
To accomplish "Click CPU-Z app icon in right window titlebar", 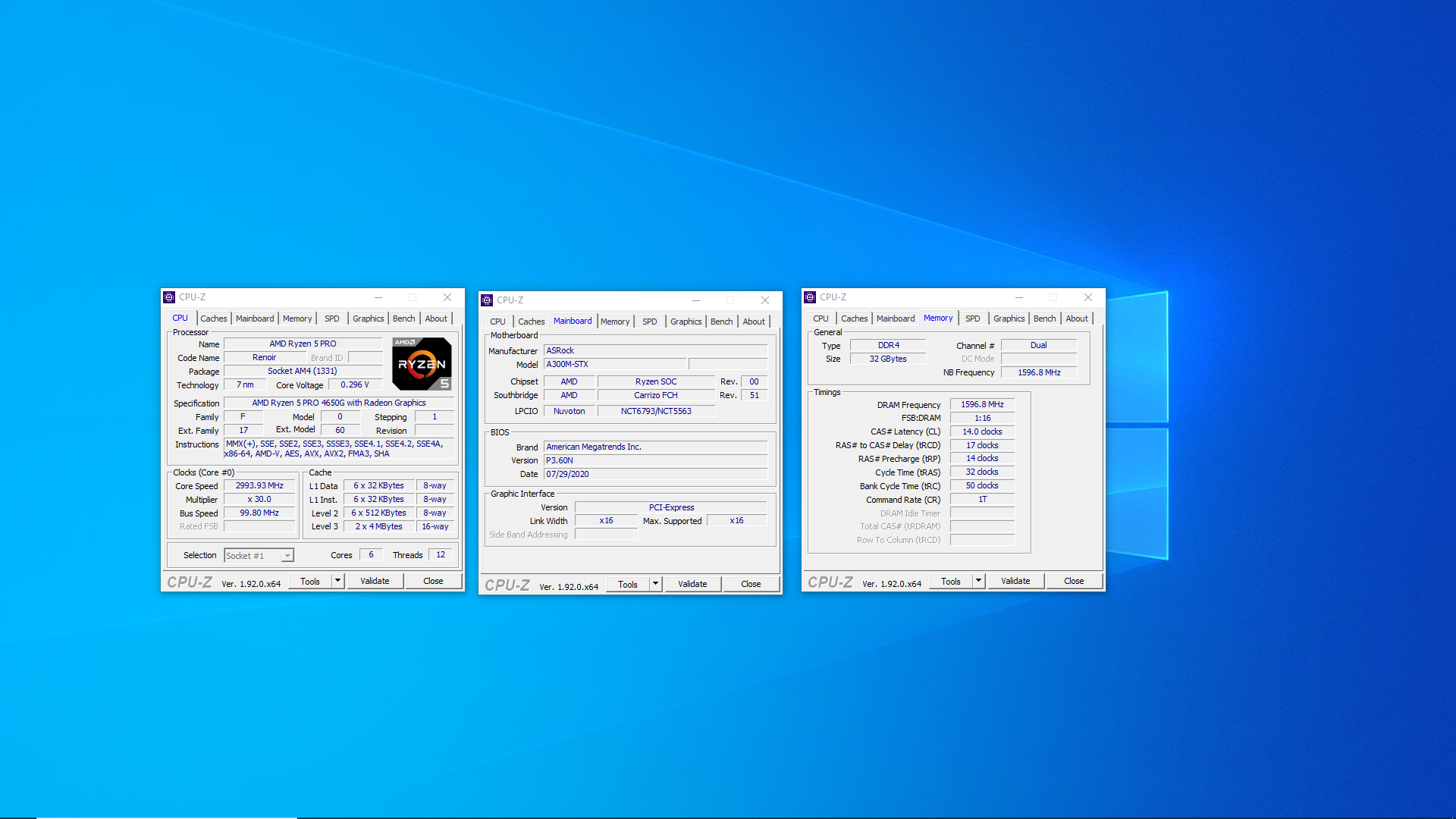I will pyautogui.click(x=810, y=297).
